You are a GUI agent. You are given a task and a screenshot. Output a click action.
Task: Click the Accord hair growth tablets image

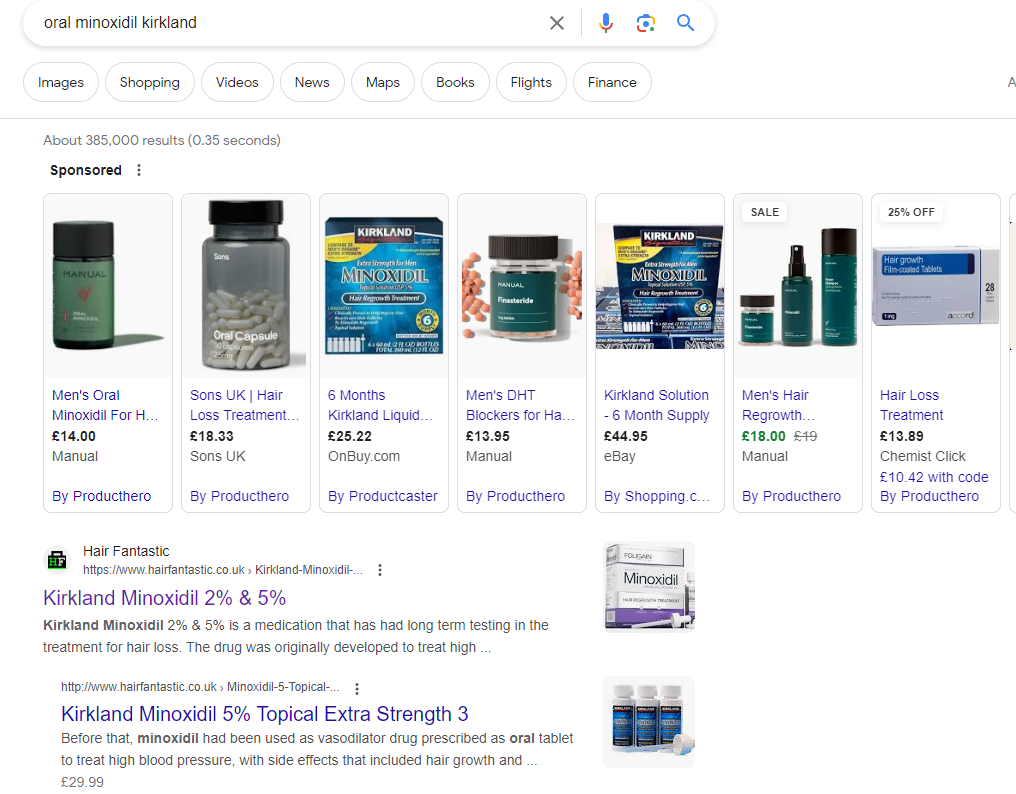coord(936,286)
